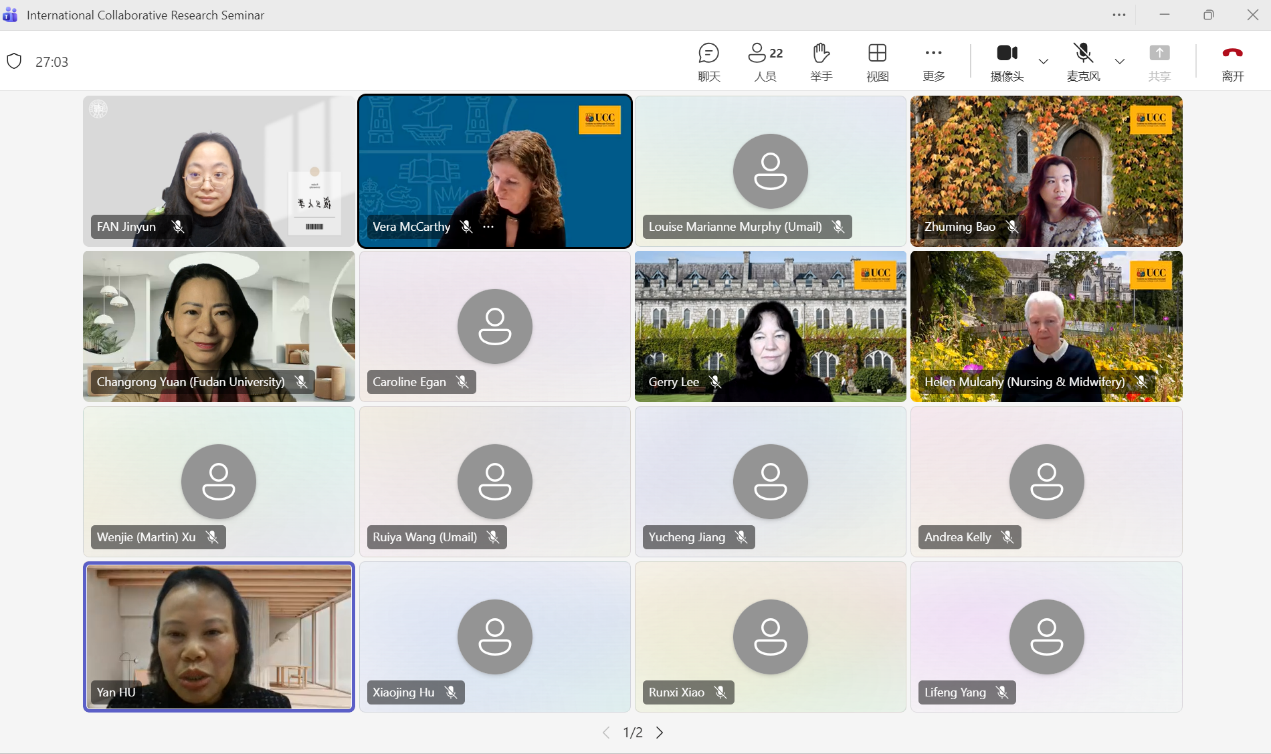This screenshot has height=754, width=1271.
Task: Open title bar three-dot menu
Action: coord(1119,15)
